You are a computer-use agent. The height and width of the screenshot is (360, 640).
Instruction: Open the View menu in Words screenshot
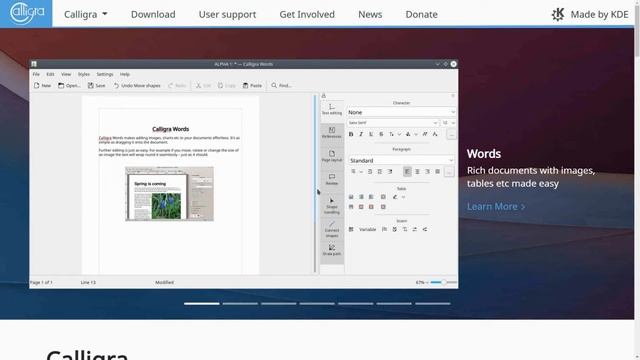click(x=66, y=74)
